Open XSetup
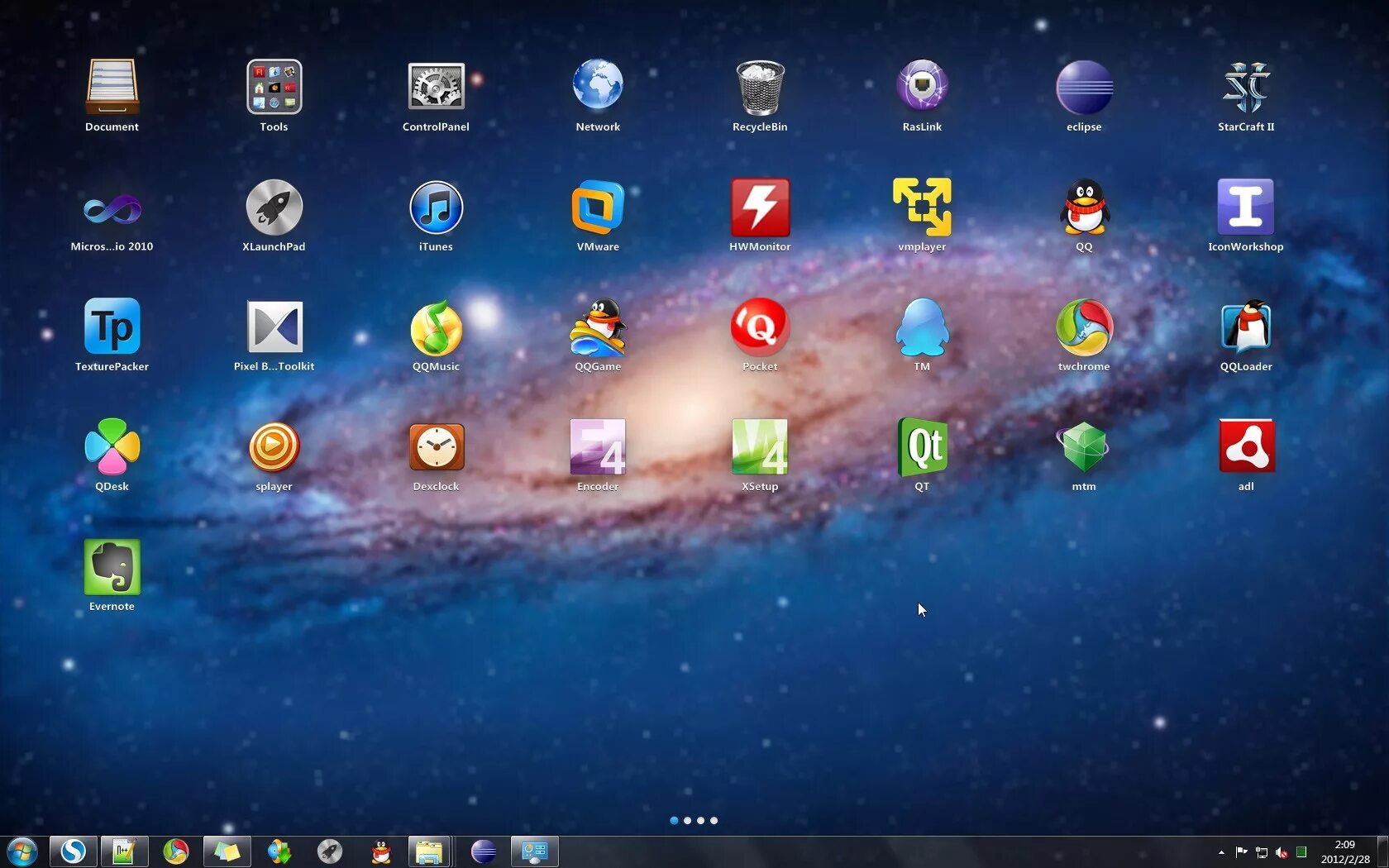This screenshot has width=1389, height=868. (760, 446)
